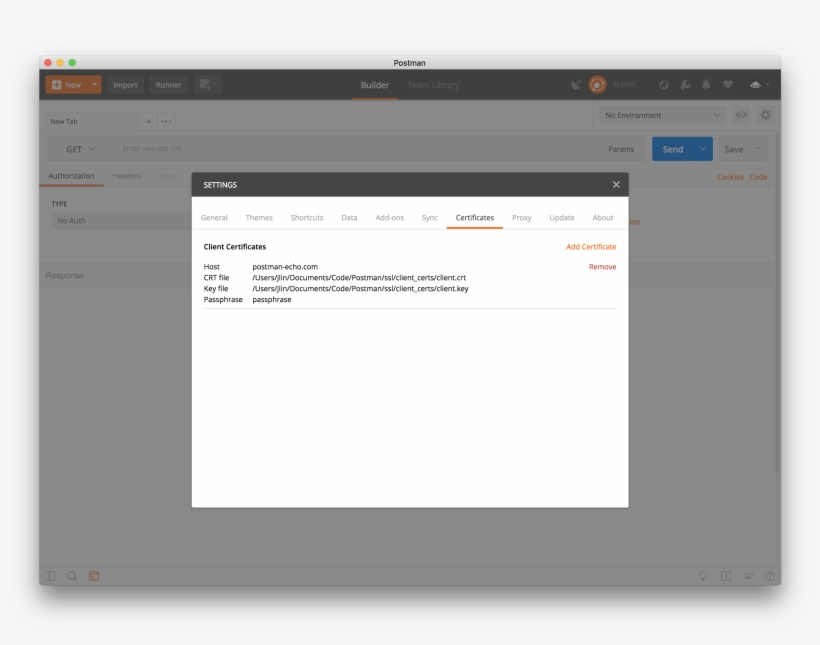
Task: Open the No Environment dropdown
Action: [x=662, y=115]
